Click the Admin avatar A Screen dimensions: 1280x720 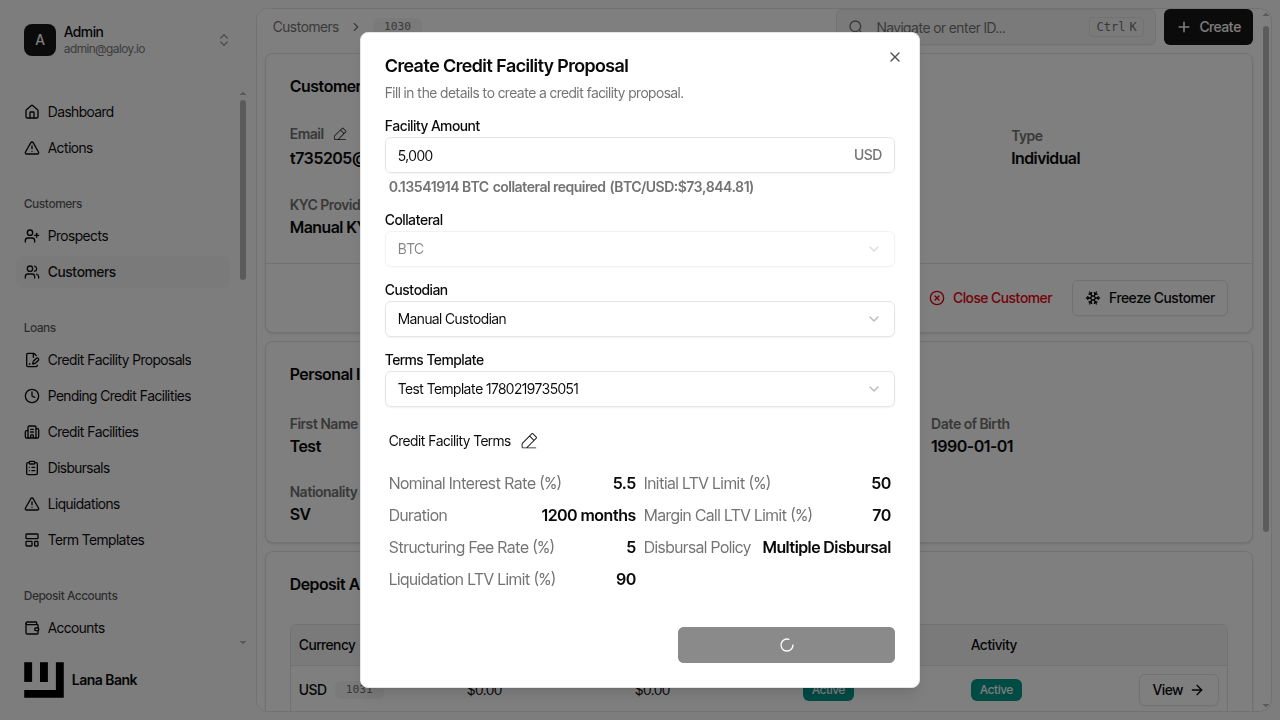40,40
